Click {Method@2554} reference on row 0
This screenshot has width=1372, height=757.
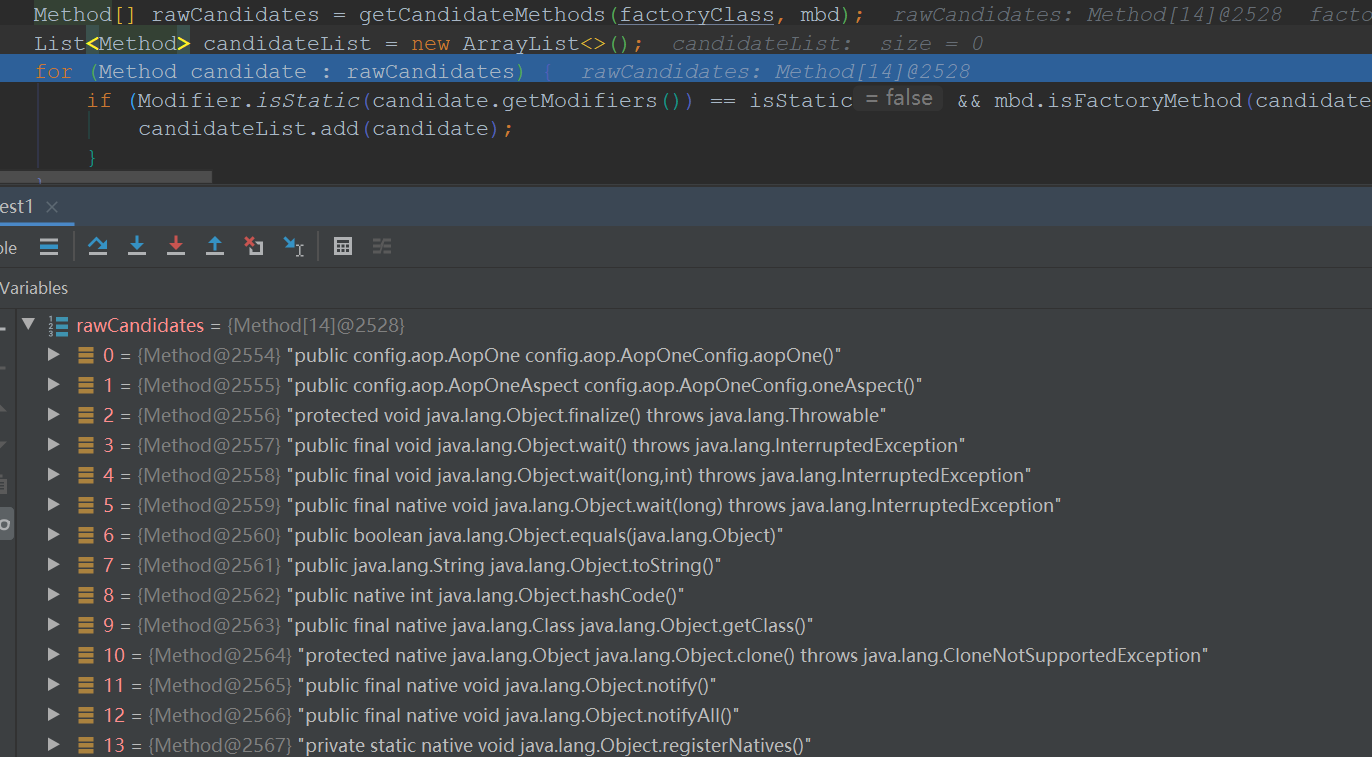209,355
